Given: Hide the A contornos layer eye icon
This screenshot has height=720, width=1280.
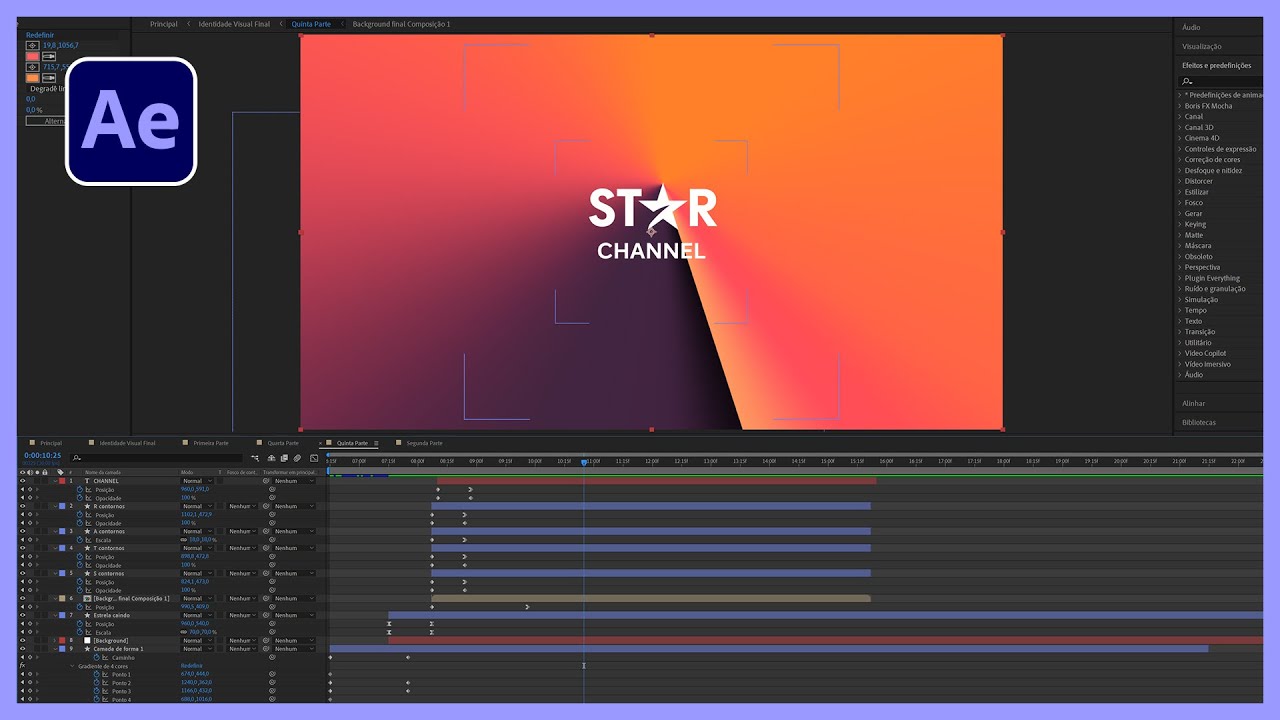Looking at the screenshot, I should tap(23, 531).
